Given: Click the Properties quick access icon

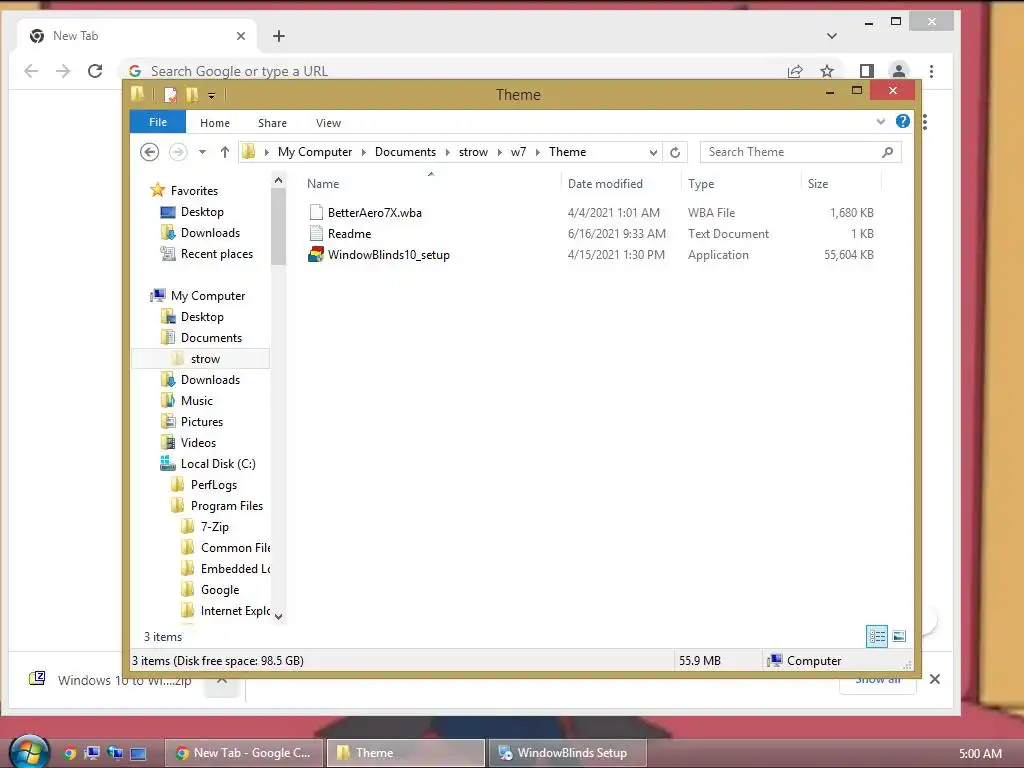Looking at the screenshot, I should point(170,95).
